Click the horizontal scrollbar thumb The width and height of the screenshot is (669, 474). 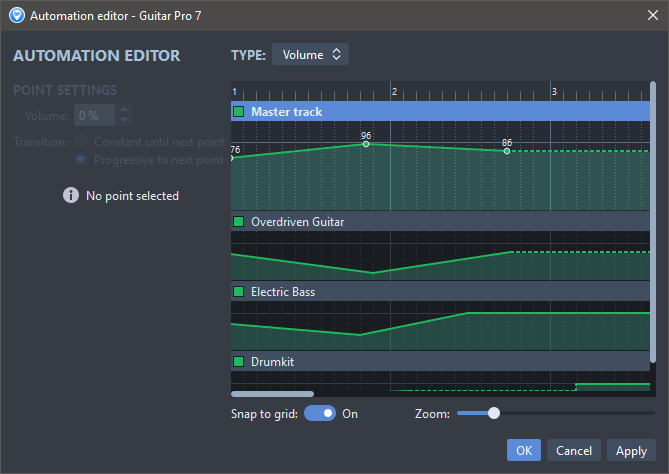point(272,394)
